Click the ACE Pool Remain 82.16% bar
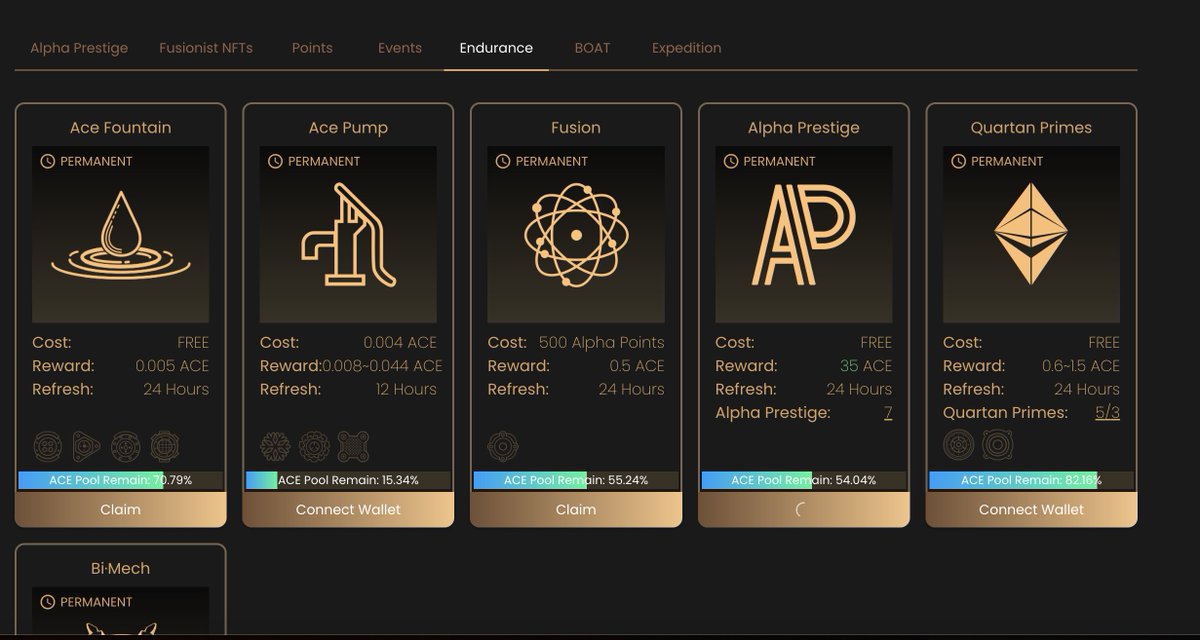 point(1031,480)
